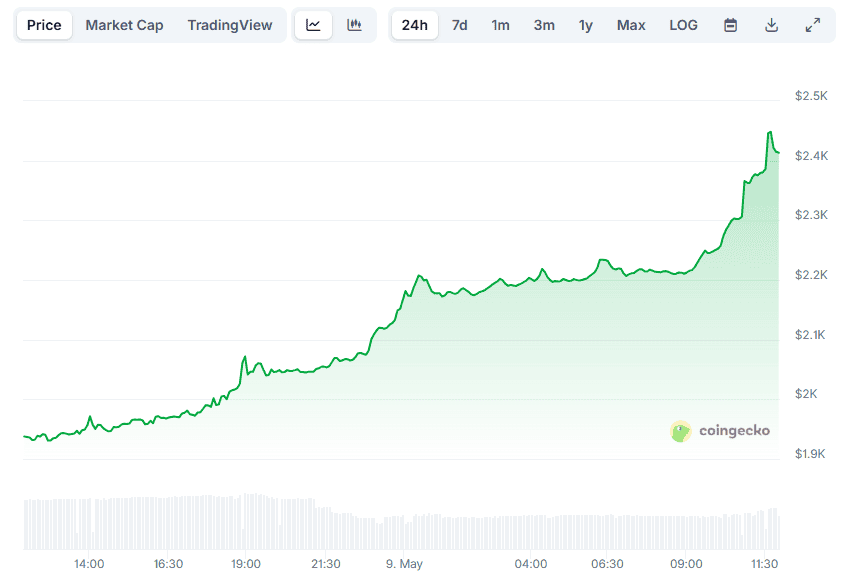Click the $2.2K axis label
The height and width of the screenshot is (582, 842).
point(811,275)
